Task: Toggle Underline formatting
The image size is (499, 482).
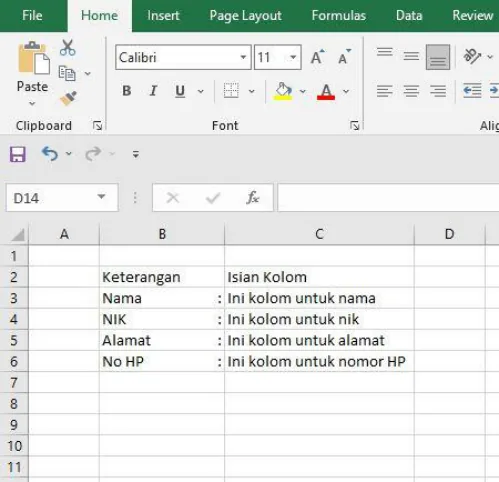Action: click(x=180, y=91)
